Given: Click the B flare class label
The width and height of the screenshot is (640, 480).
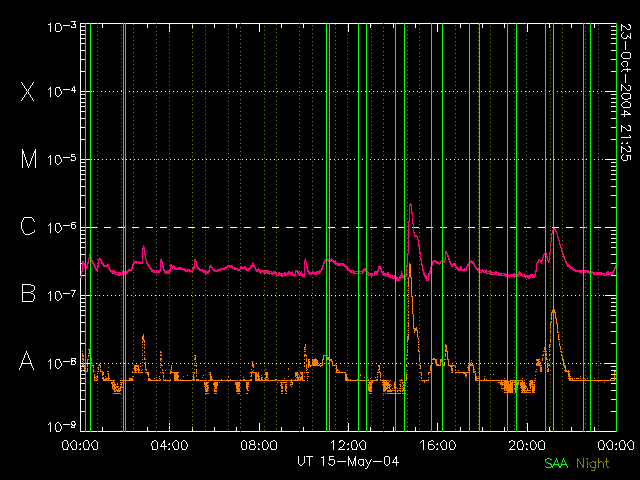Looking at the screenshot, I should 28,293.
